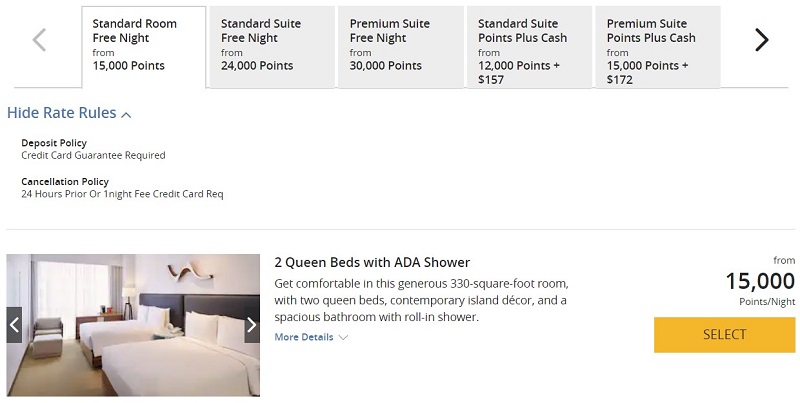Expand More Details for the room
The image size is (800, 403).
pyautogui.click(x=311, y=337)
